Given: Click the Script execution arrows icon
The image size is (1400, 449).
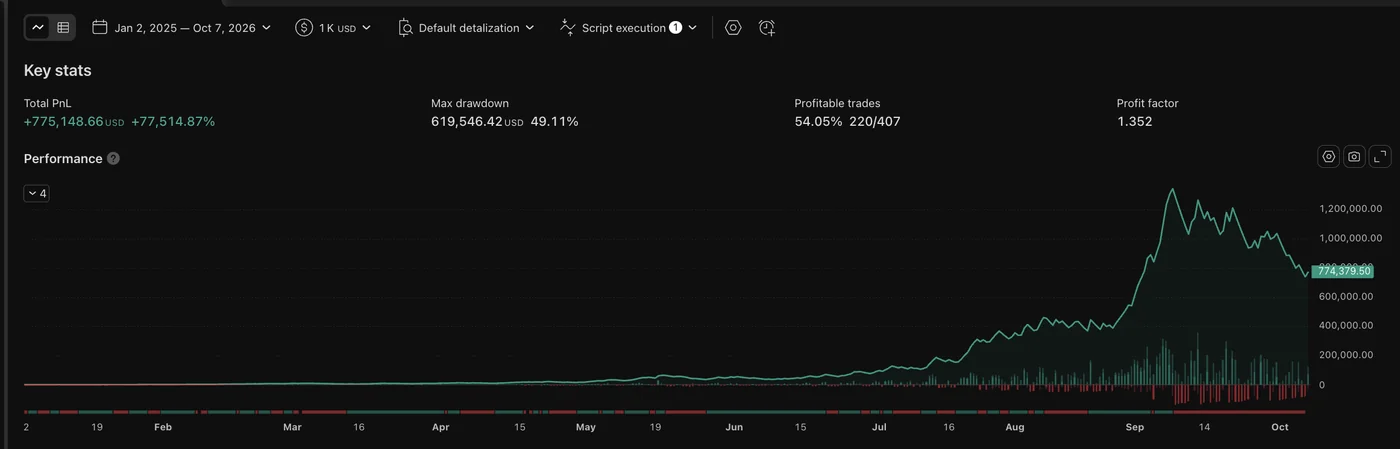Looking at the screenshot, I should point(568,28).
